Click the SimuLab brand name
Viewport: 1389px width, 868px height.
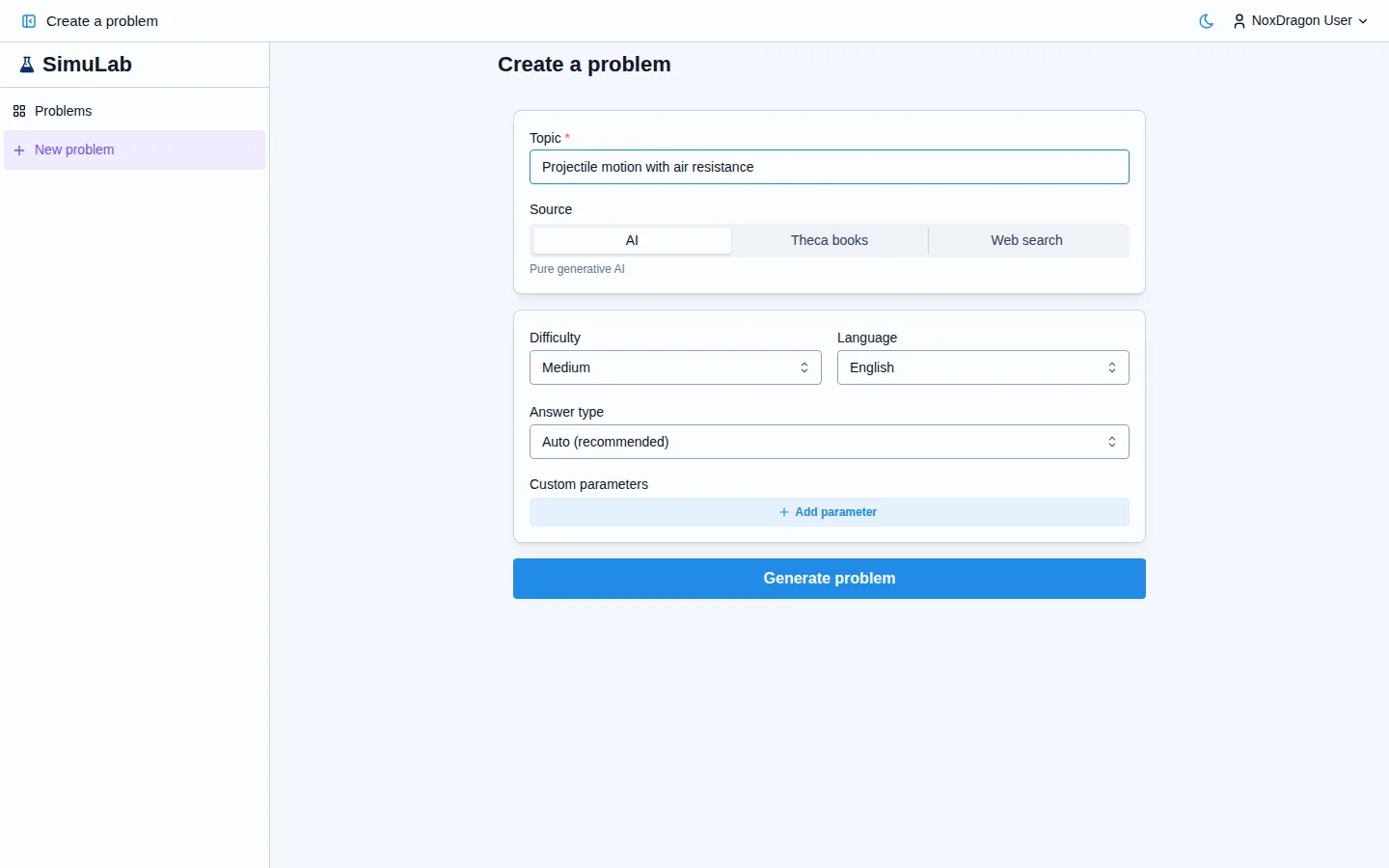(x=87, y=65)
